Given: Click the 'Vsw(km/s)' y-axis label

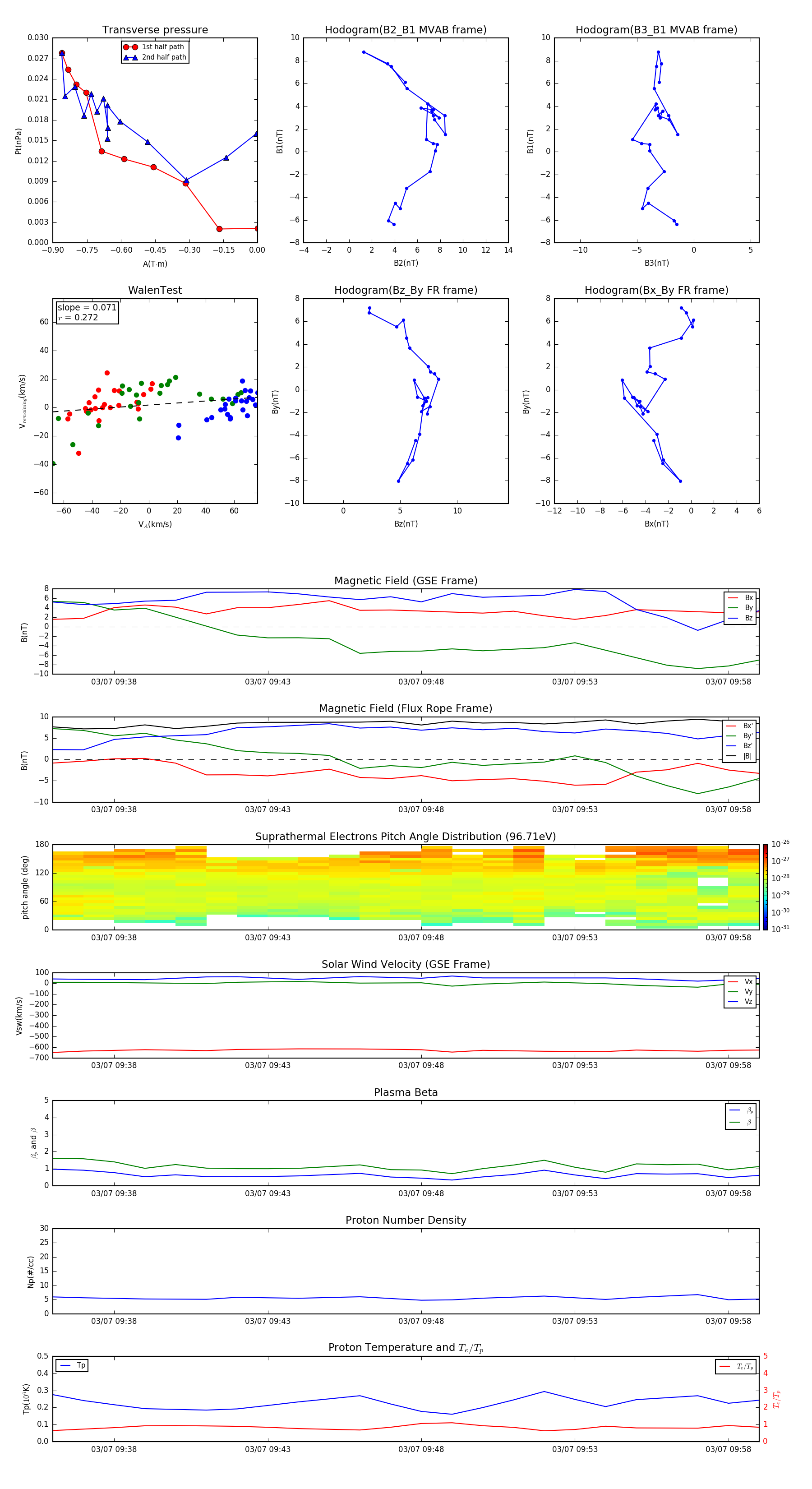Looking at the screenshot, I should (19, 1016).
